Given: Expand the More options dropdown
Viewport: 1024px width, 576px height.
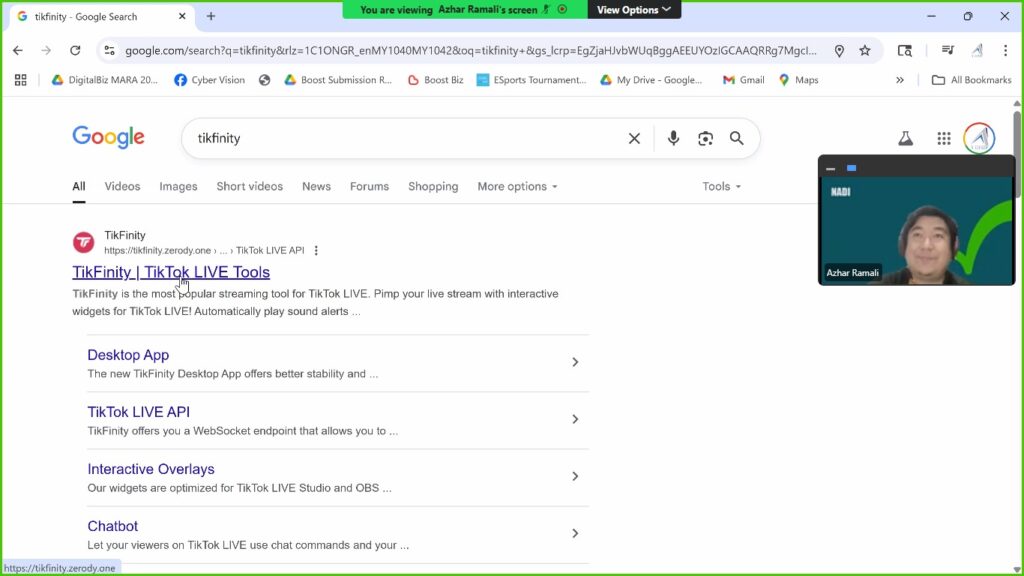Looking at the screenshot, I should pos(517,186).
